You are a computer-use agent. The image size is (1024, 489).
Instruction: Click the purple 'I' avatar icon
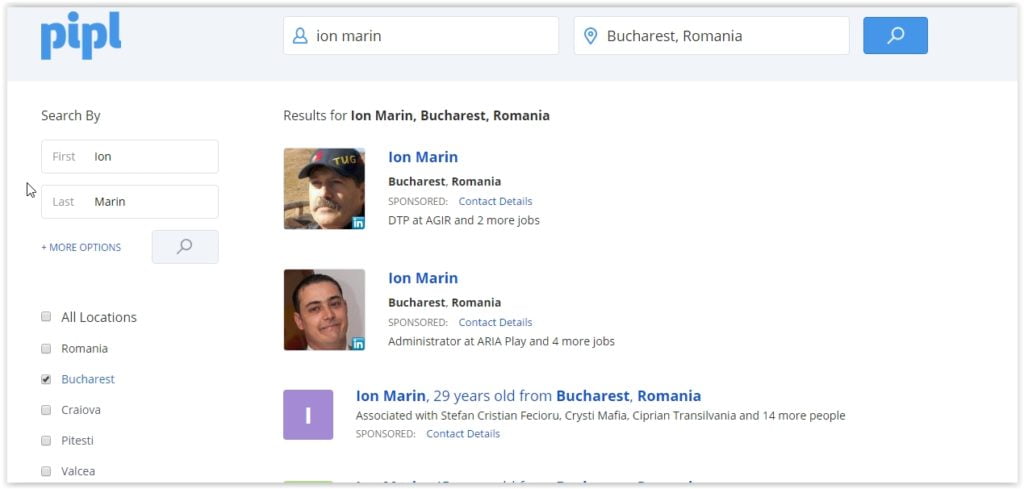[307, 415]
